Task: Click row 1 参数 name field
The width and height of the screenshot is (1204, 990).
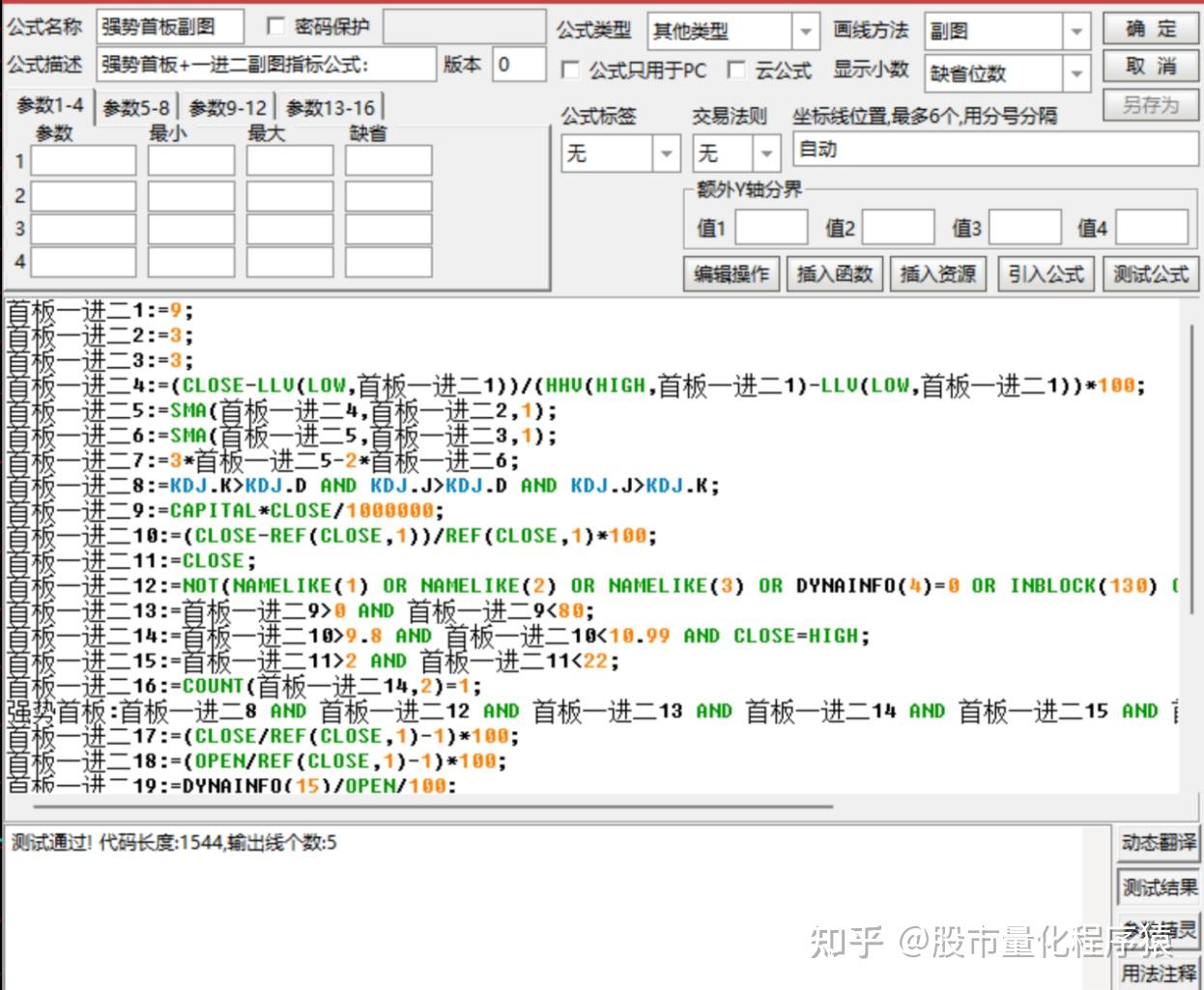Action: [x=83, y=160]
